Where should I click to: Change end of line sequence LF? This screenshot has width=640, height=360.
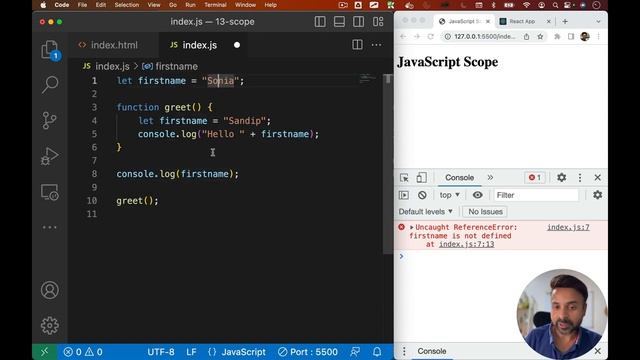tap(191, 351)
